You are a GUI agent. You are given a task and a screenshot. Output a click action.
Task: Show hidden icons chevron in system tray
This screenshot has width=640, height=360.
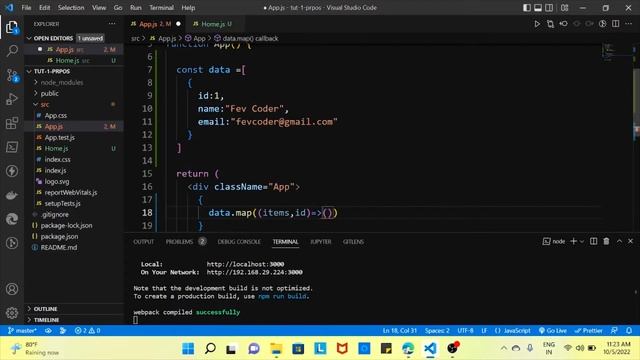coord(504,348)
